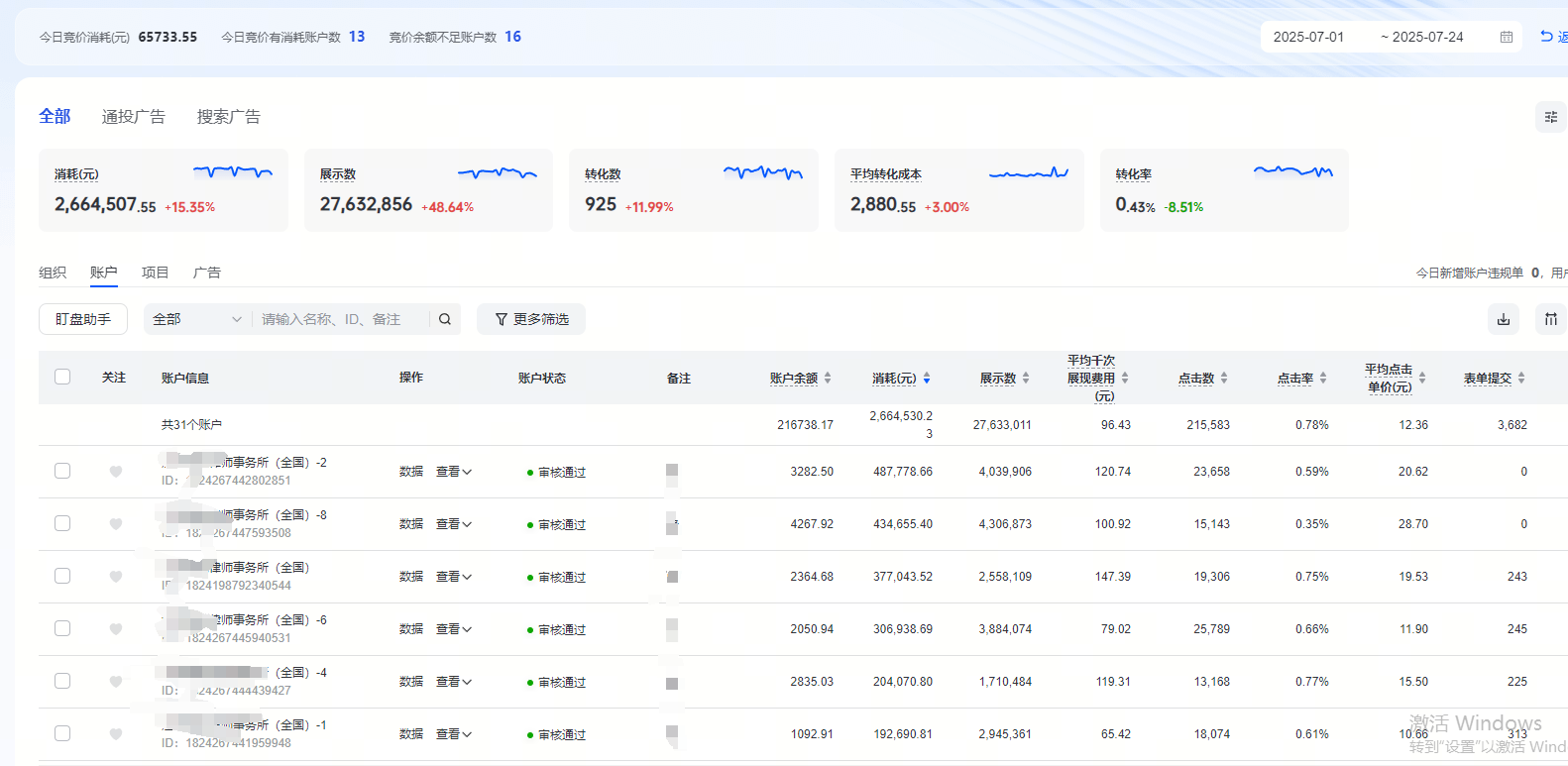Image resolution: width=1568 pixels, height=766 pixels.
Task: Click the accounts with spend count 13
Action: pos(357,37)
